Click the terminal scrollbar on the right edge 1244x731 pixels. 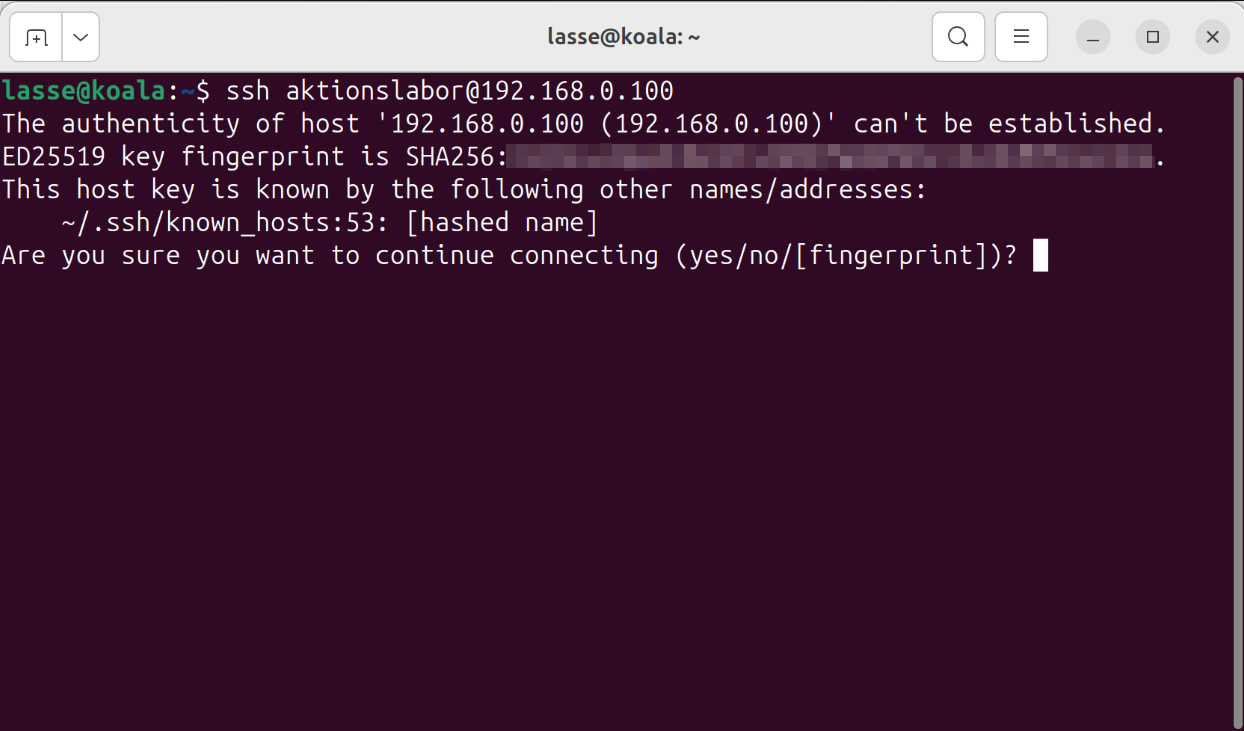coord(1239,400)
